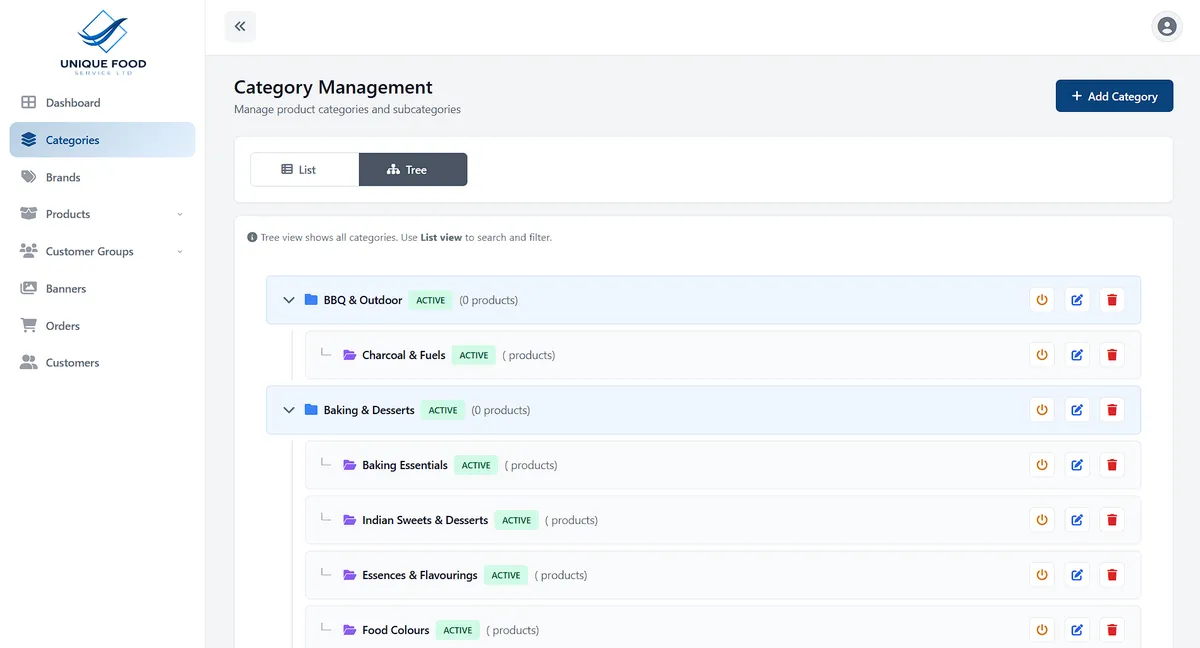Edit the BBQ & Outdoor category

pos(1077,300)
